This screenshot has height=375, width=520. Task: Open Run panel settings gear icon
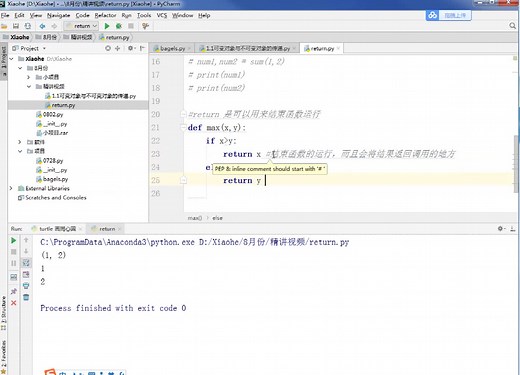point(500,228)
